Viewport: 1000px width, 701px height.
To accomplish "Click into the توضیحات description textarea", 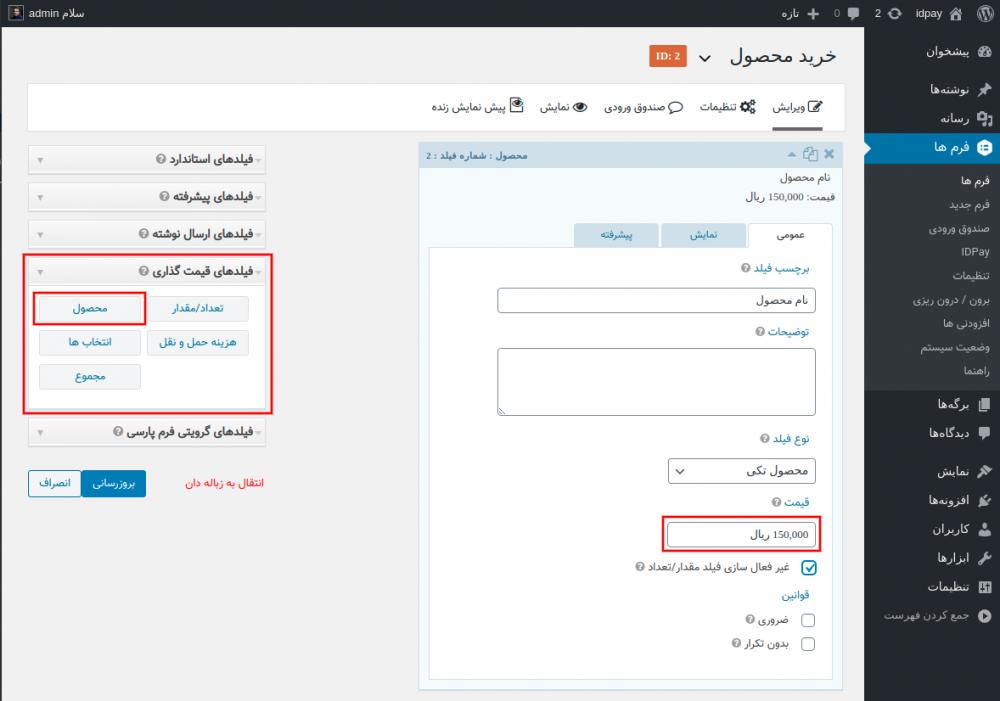I will (656, 382).
